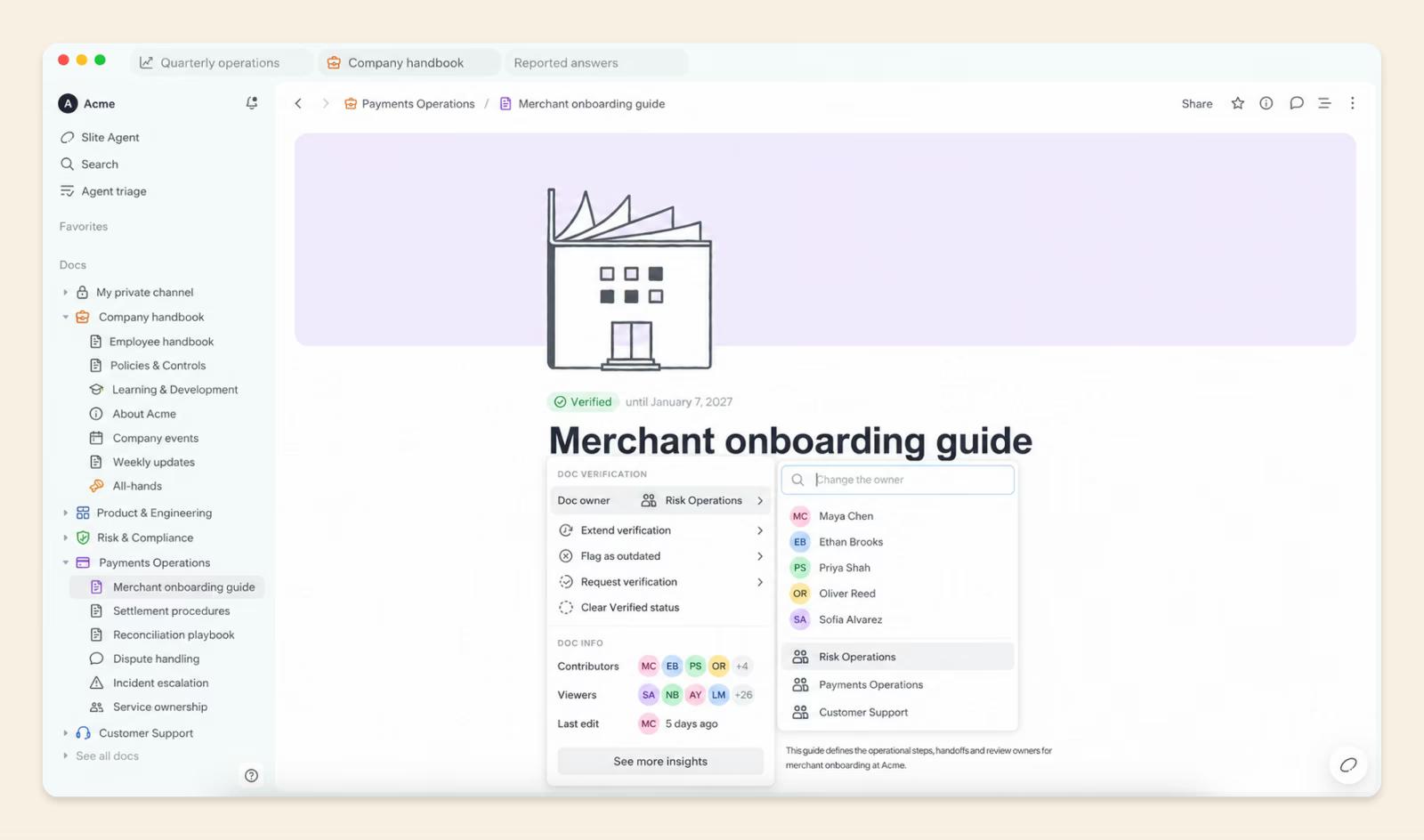The height and width of the screenshot is (840, 1424).
Task: Open Search in the sidebar
Action: pyautogui.click(x=89, y=164)
